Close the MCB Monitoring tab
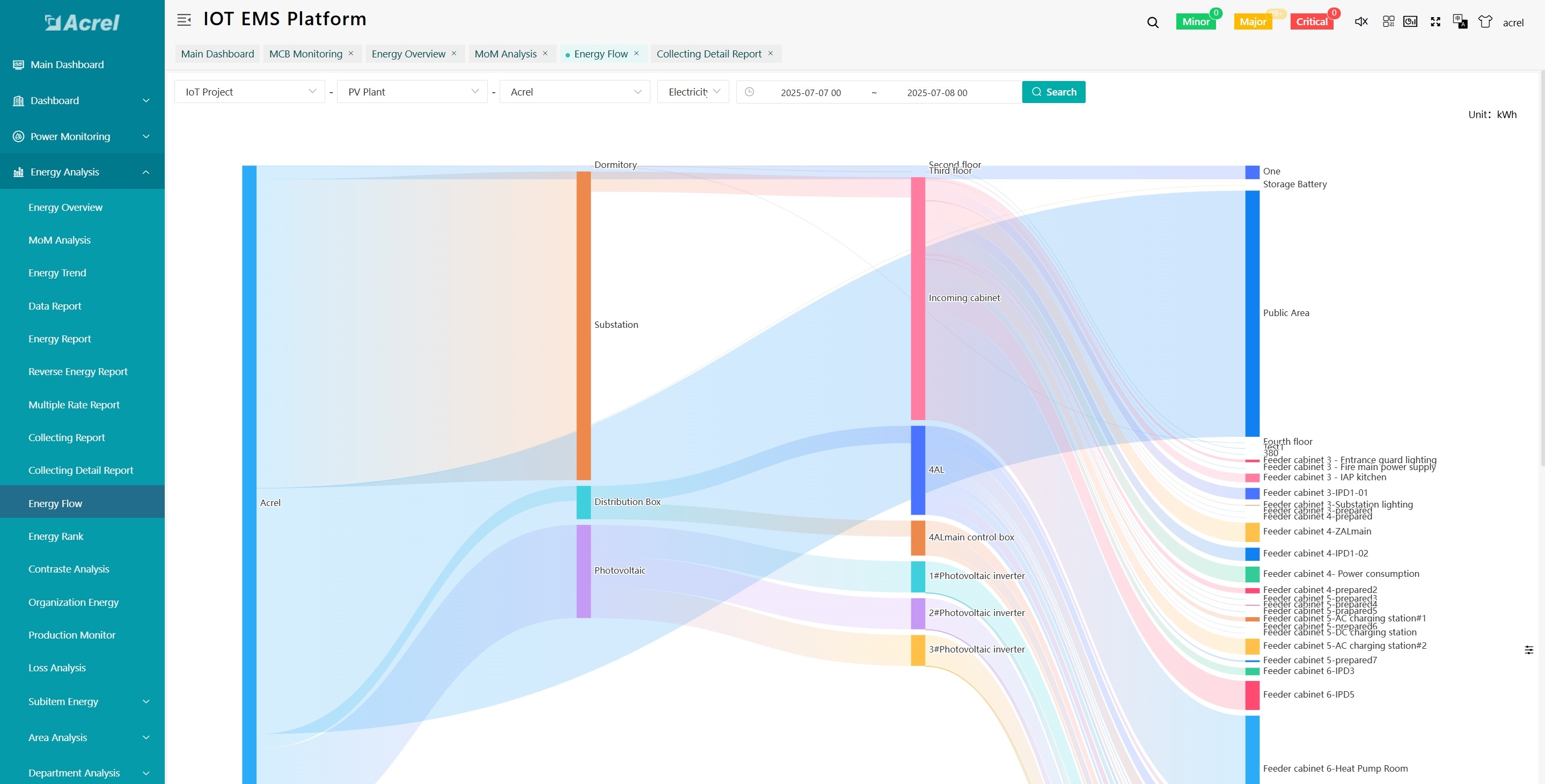The height and width of the screenshot is (784, 1545). [351, 53]
